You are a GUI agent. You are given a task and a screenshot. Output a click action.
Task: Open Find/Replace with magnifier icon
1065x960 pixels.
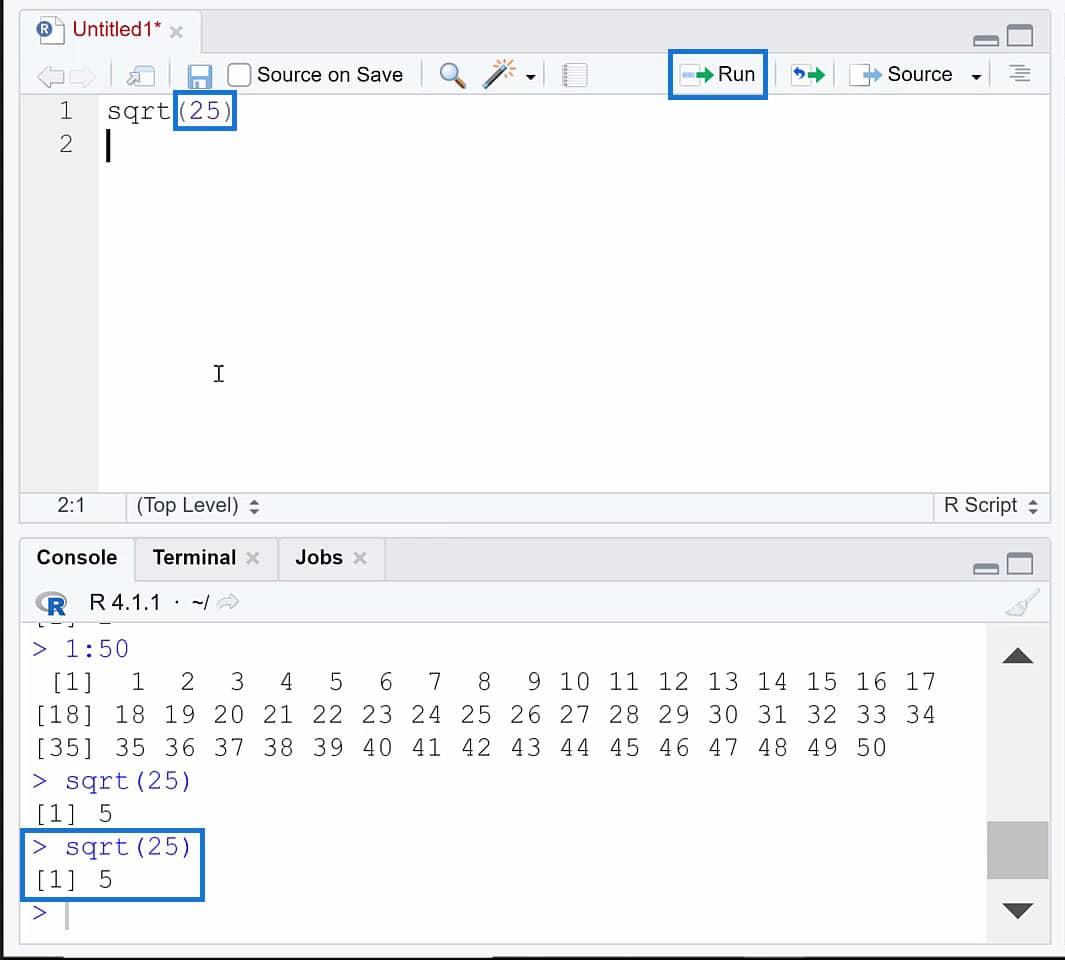(x=452, y=75)
